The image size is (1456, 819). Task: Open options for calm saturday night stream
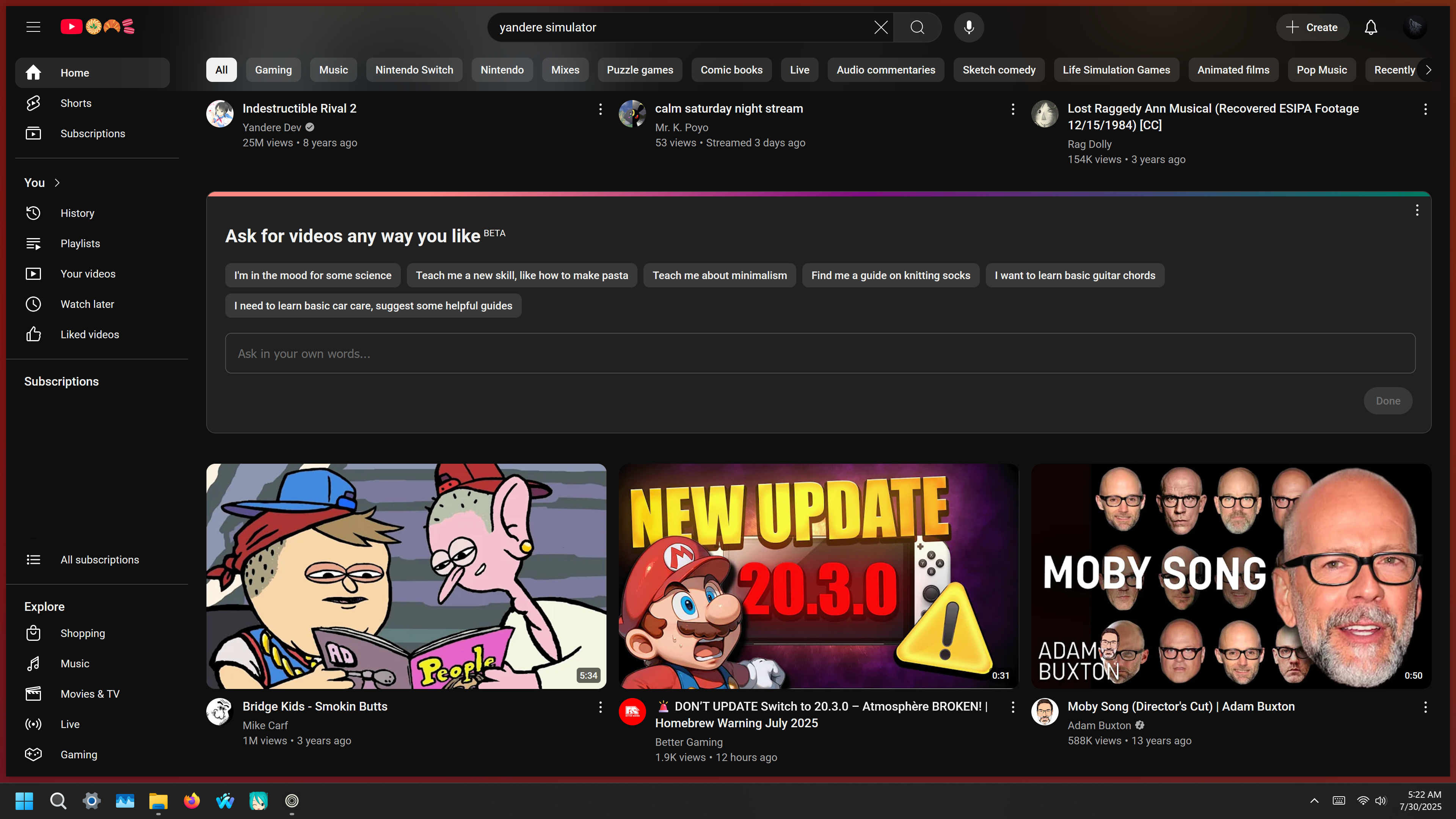(x=1013, y=109)
